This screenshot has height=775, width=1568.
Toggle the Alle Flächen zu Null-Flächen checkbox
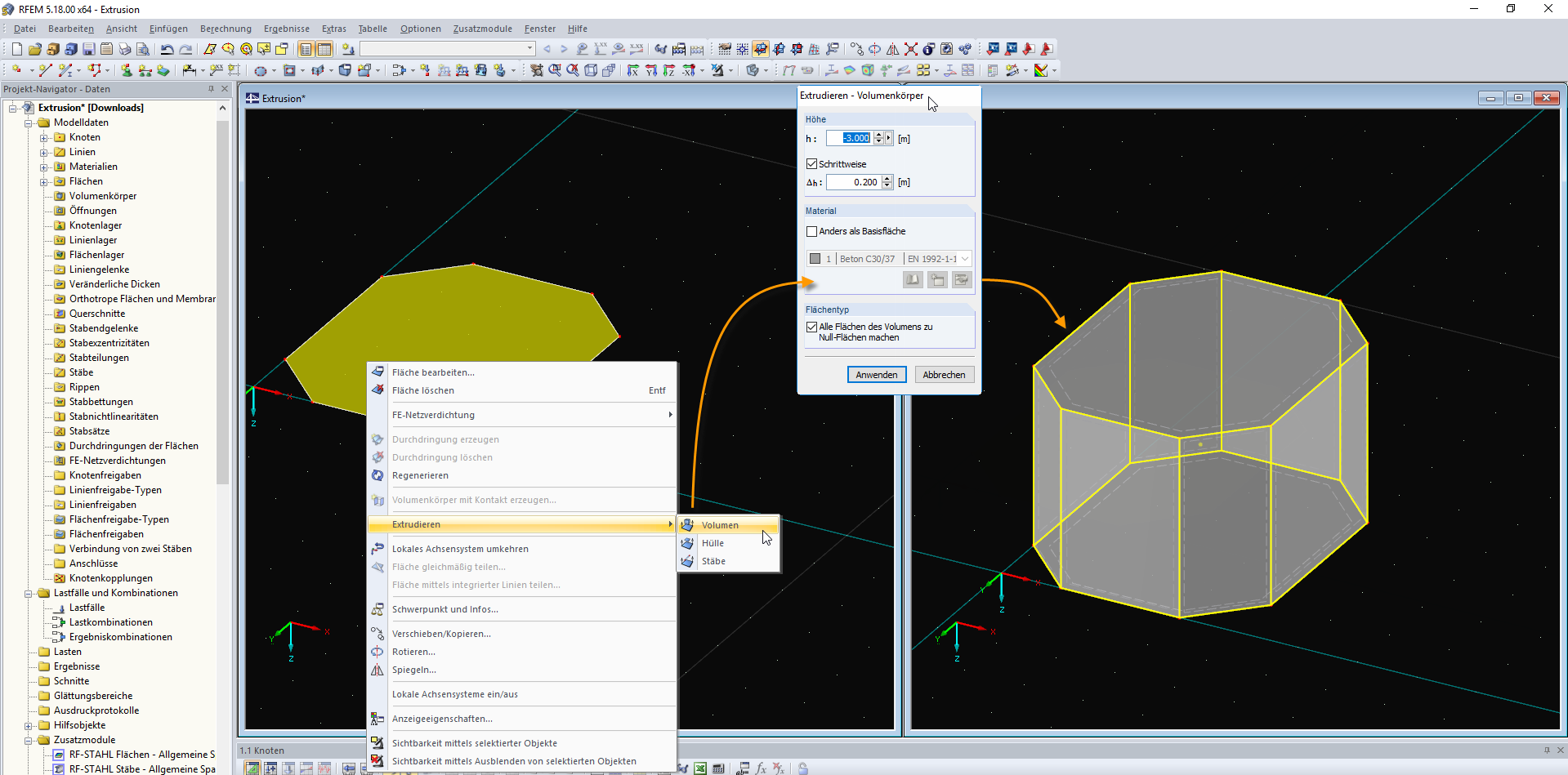811,327
